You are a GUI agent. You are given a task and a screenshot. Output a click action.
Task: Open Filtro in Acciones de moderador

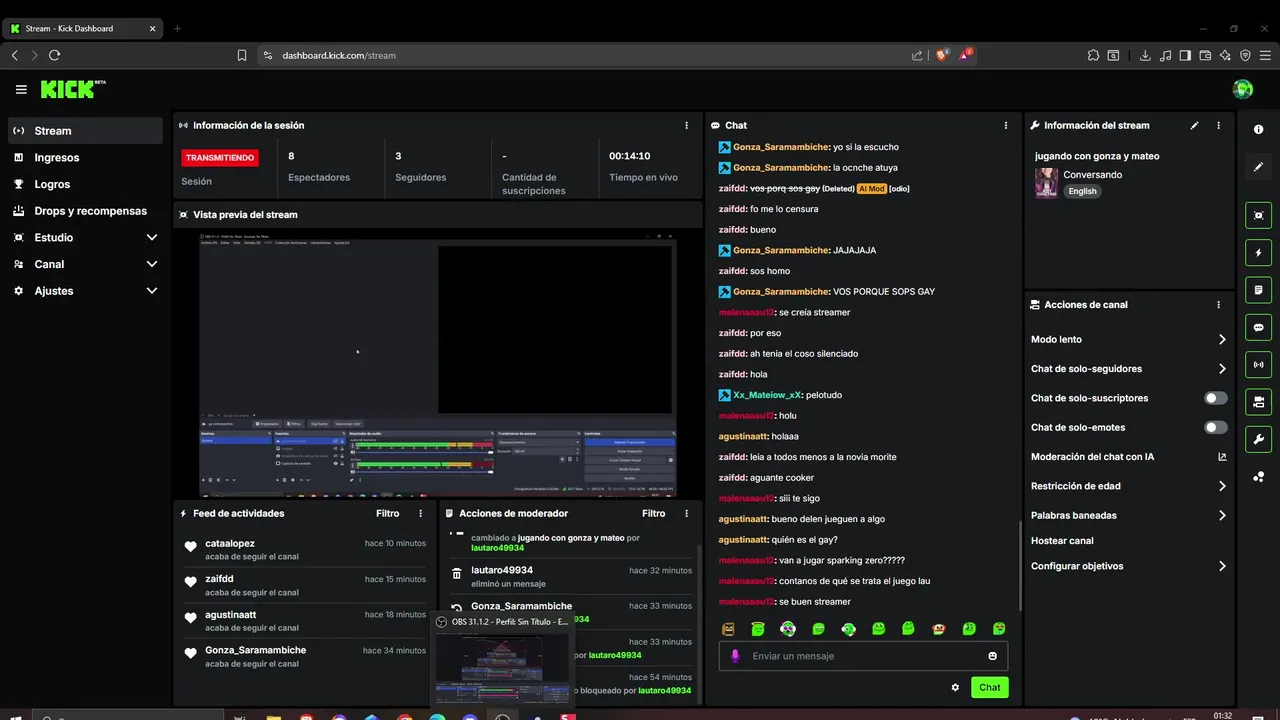653,514
